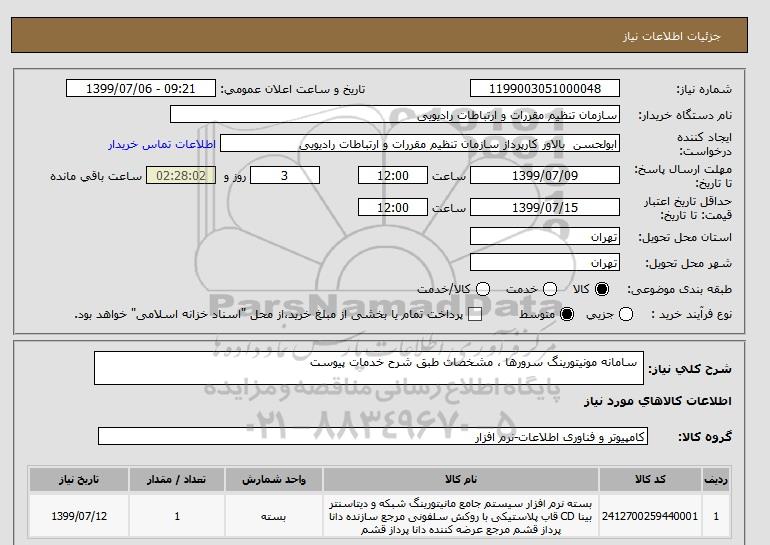Click the ردیف column header
The height and width of the screenshot is (545, 770).
(716, 479)
